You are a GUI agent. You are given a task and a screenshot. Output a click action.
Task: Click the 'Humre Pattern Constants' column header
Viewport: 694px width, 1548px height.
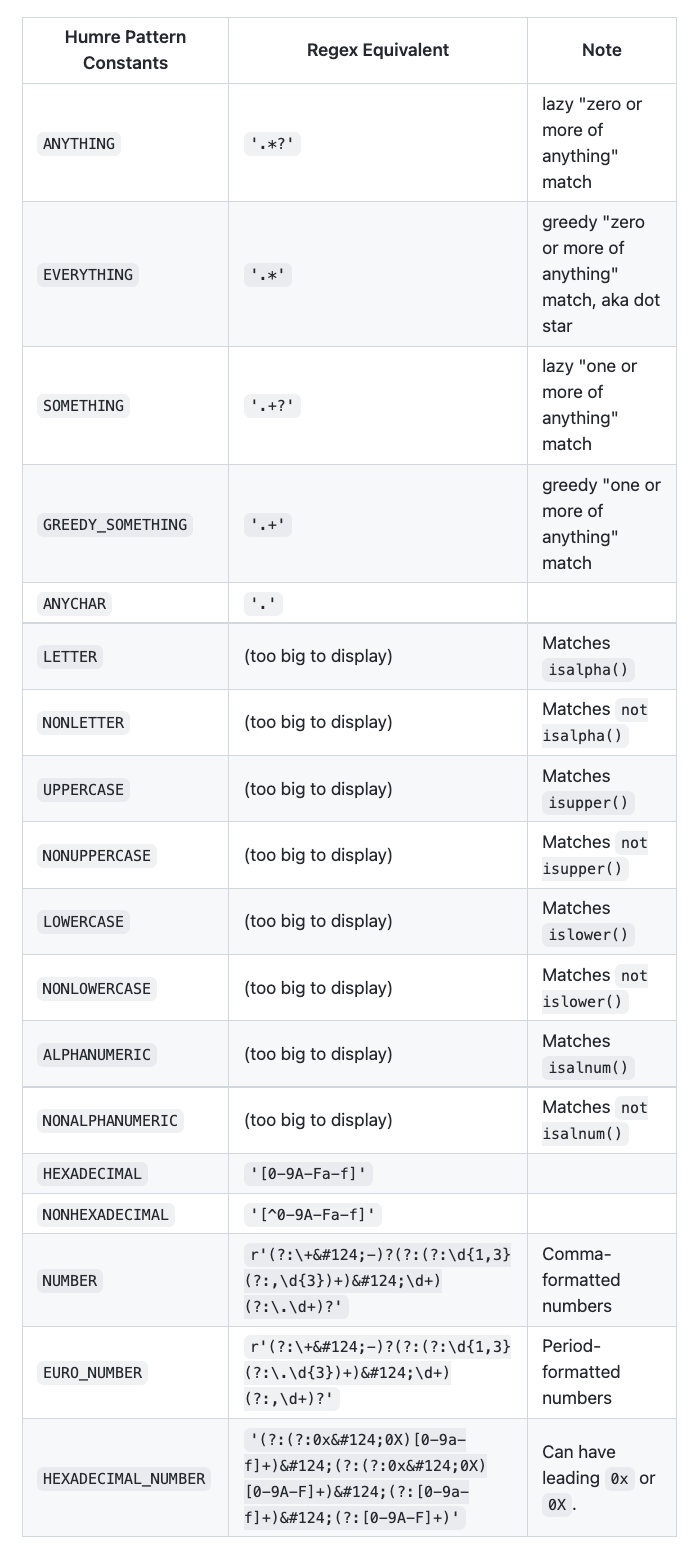pyautogui.click(x=125, y=50)
